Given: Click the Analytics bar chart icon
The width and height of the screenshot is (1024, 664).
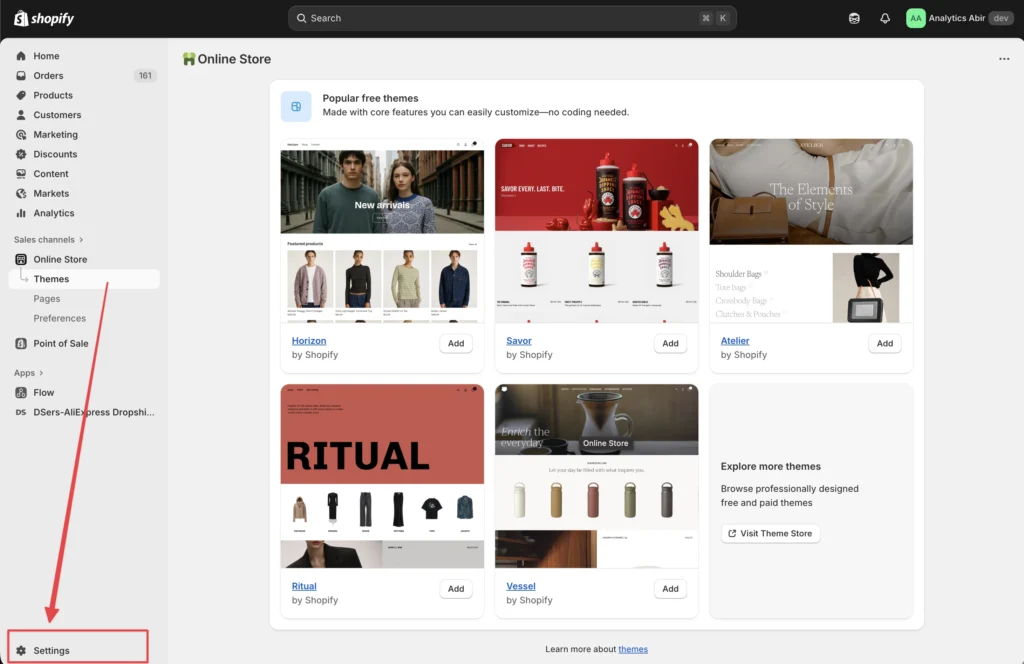Looking at the screenshot, I should click(21, 213).
